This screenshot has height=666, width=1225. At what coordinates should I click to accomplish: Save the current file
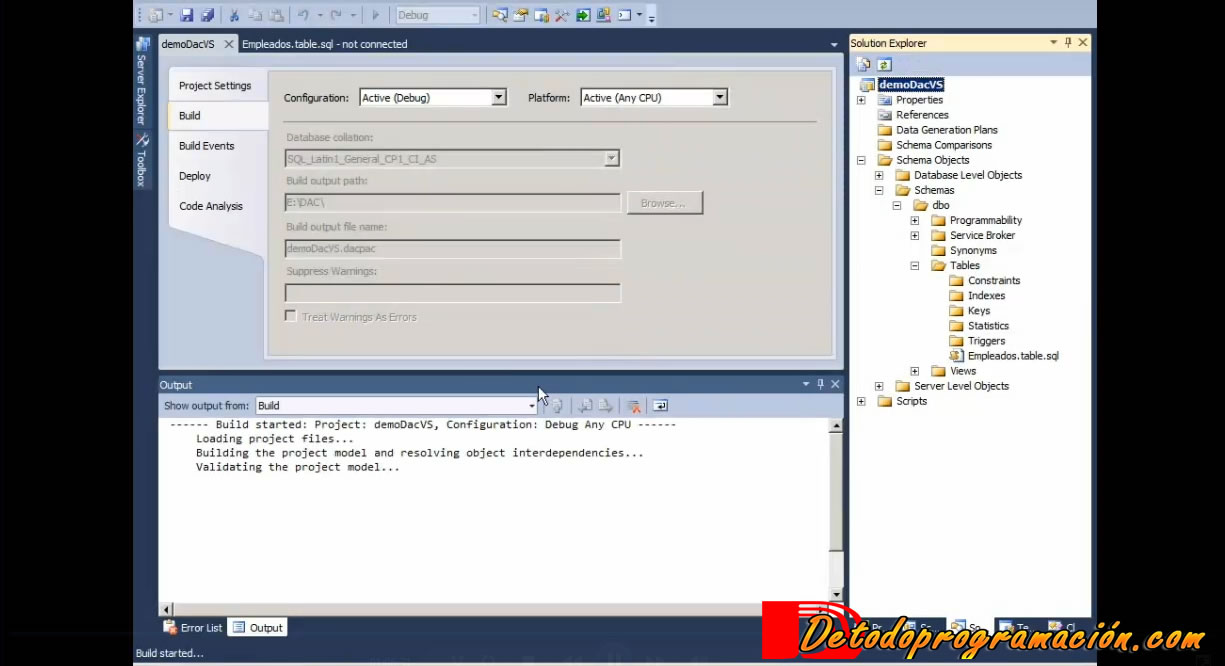click(187, 14)
